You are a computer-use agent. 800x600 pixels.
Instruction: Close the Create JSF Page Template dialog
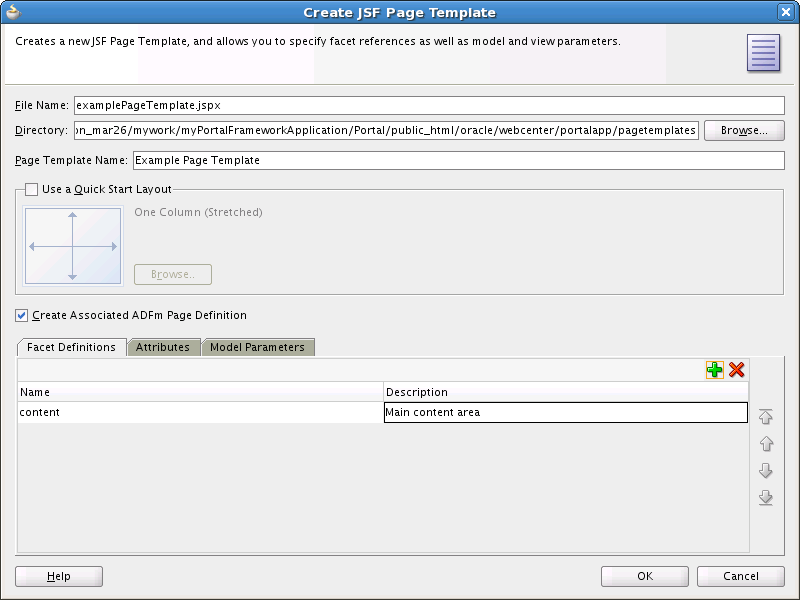tap(786, 12)
